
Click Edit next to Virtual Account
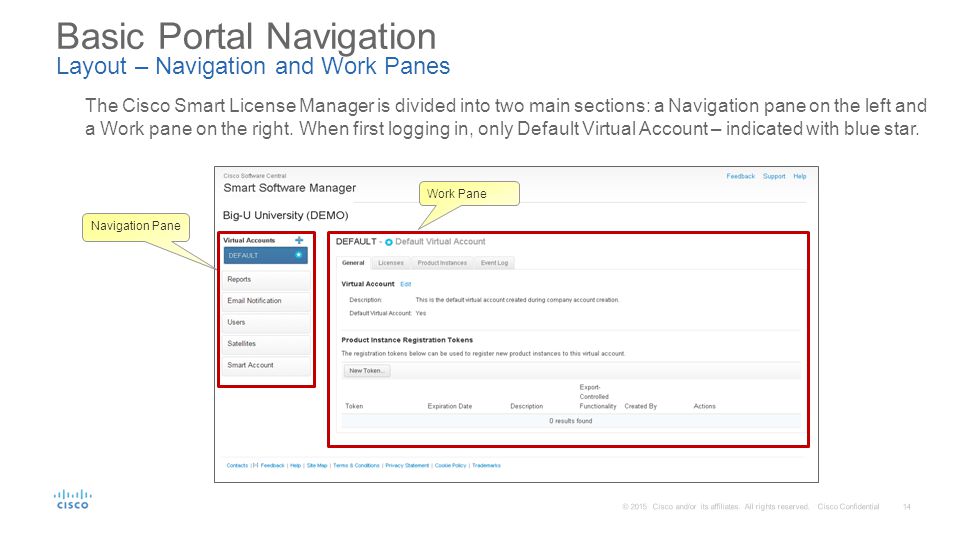[406, 284]
